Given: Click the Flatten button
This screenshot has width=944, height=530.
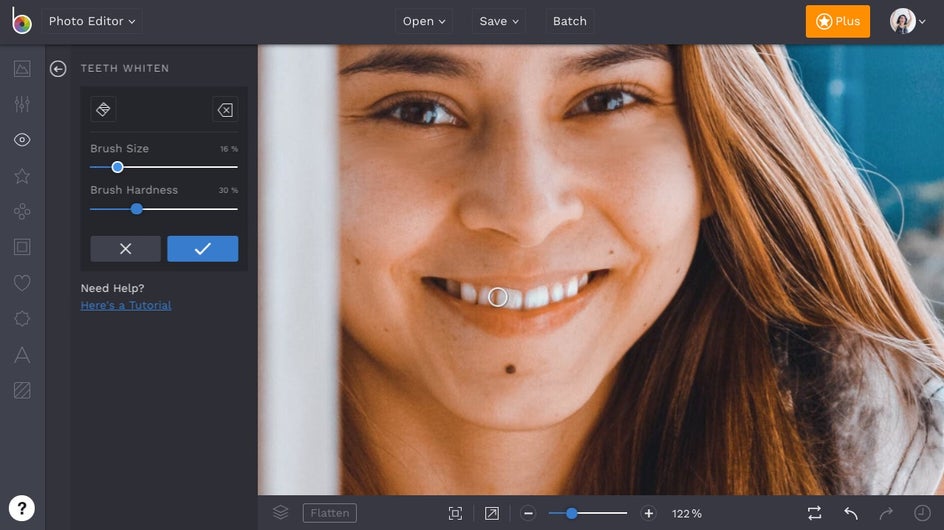Looking at the screenshot, I should pyautogui.click(x=330, y=513).
